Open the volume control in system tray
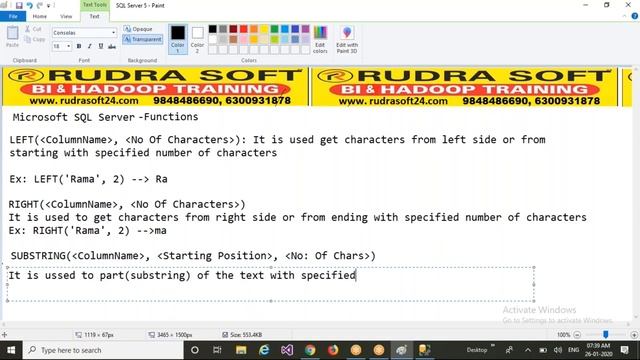 point(558,350)
